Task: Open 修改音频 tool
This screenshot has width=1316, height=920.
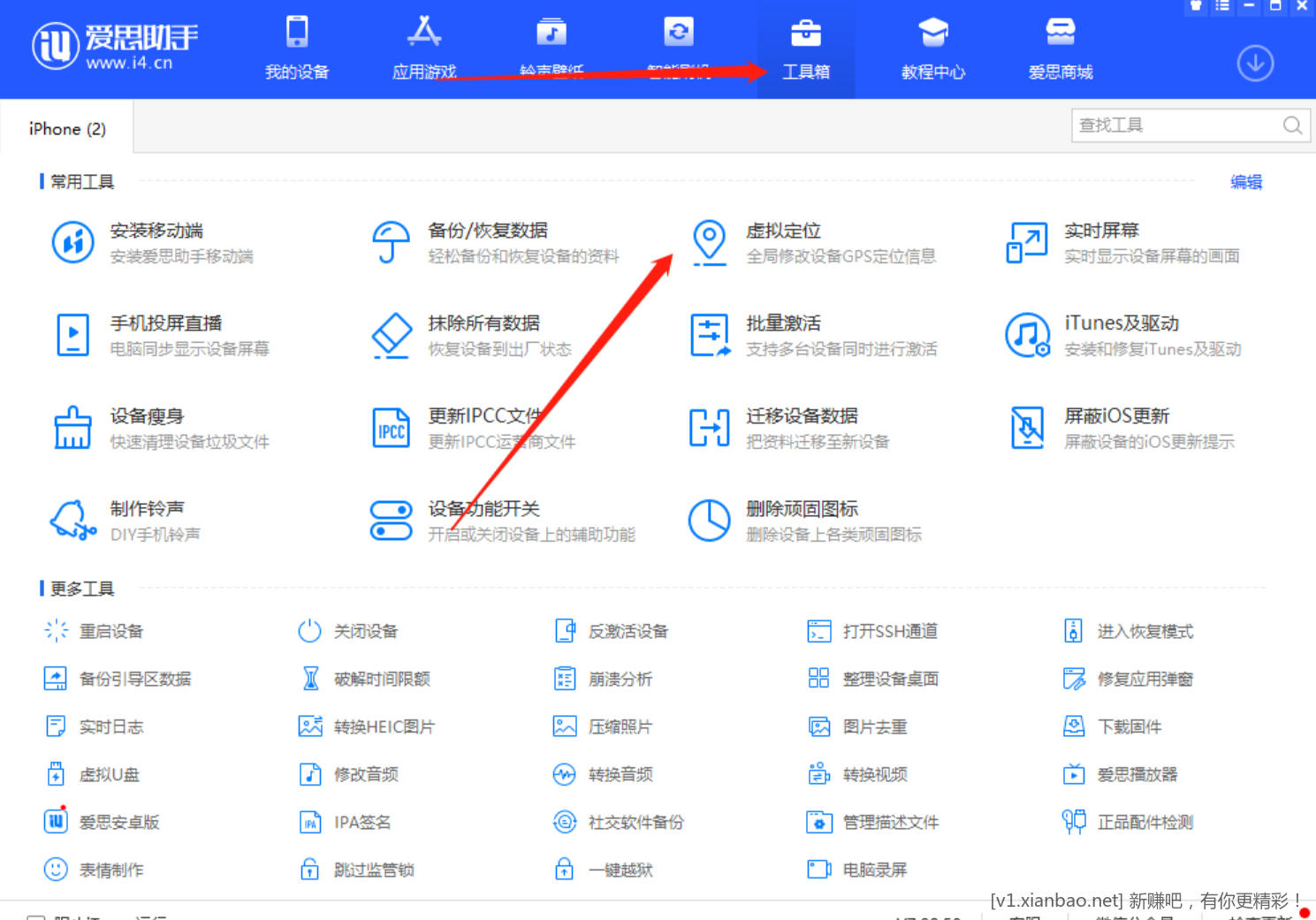Action: (348, 774)
